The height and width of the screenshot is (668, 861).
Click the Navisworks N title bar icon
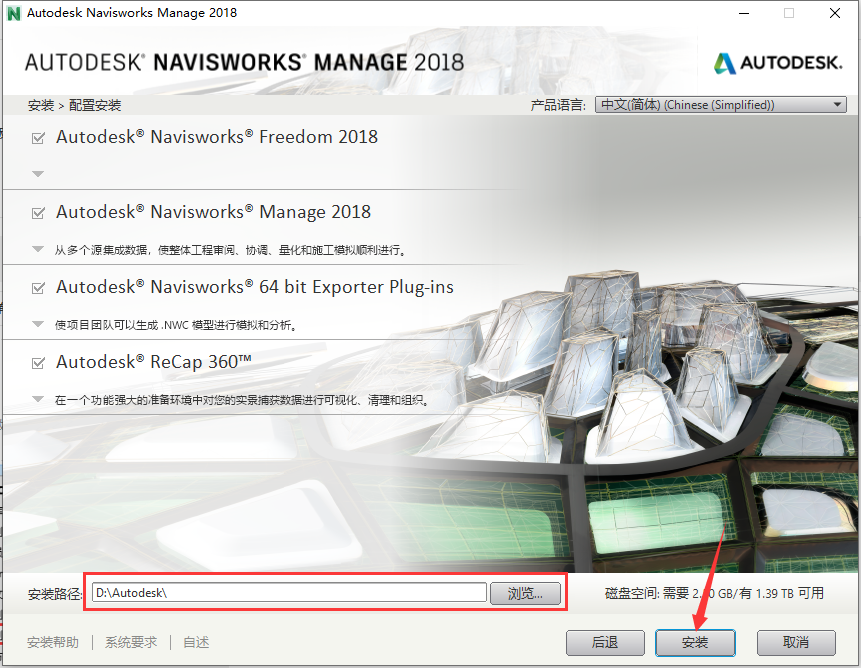pyautogui.click(x=13, y=13)
